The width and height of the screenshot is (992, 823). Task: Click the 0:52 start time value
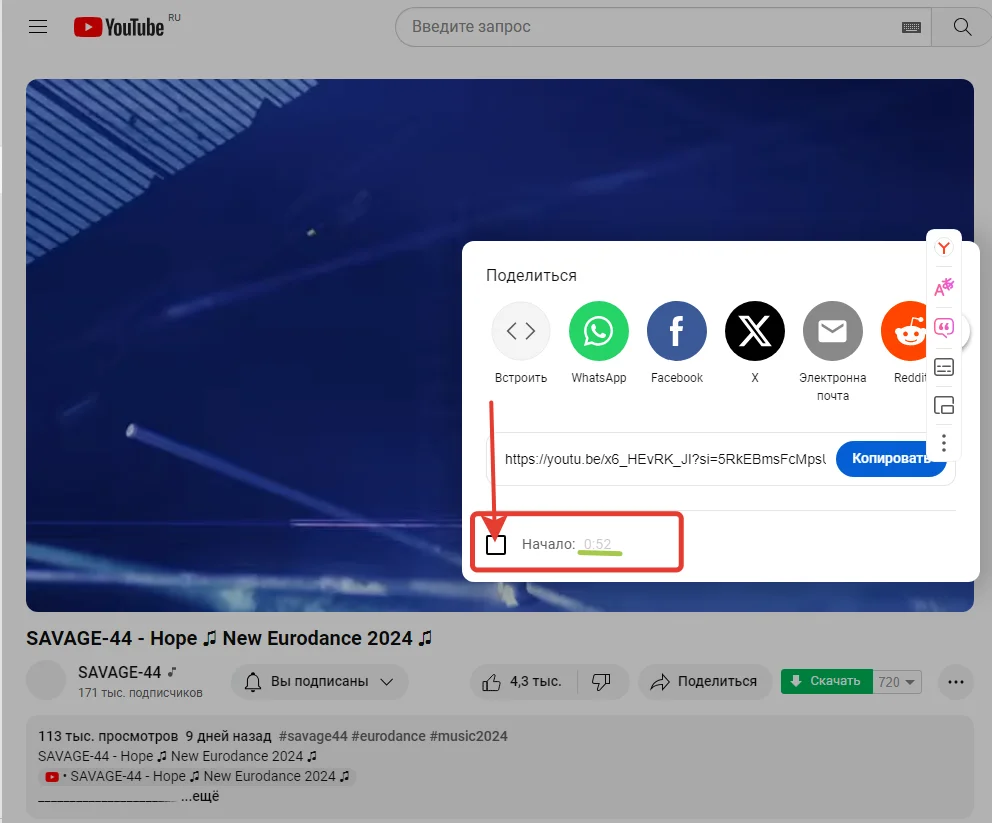pyautogui.click(x=597, y=544)
